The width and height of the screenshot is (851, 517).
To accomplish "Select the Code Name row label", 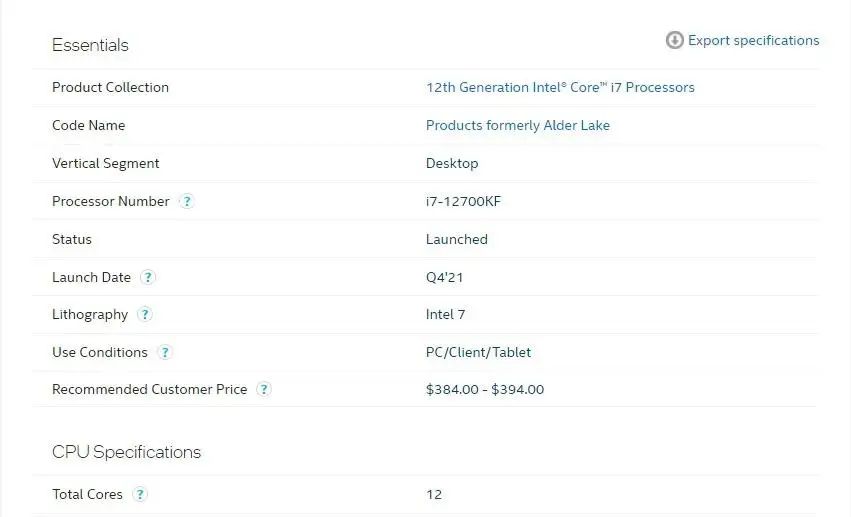I will coord(88,125).
